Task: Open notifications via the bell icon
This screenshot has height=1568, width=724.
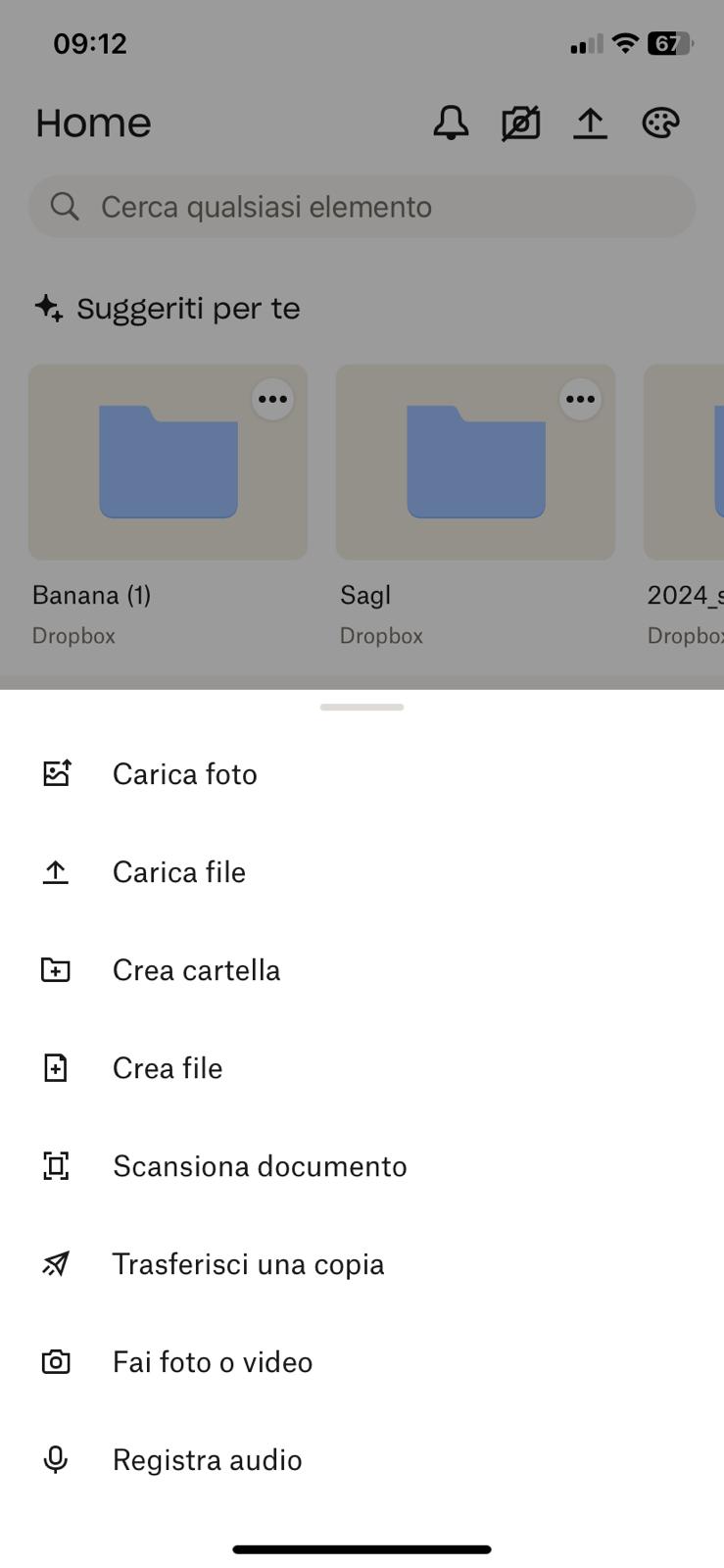Action: click(x=452, y=122)
